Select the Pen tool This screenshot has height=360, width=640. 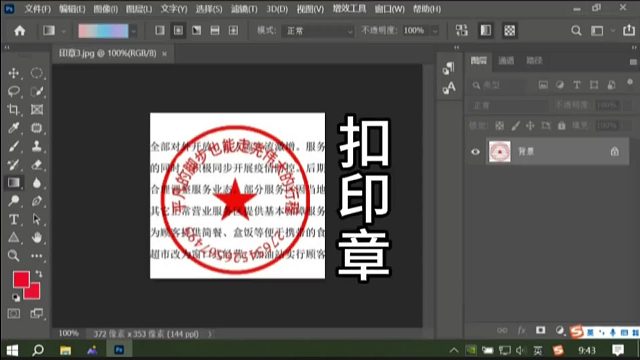[37, 201]
